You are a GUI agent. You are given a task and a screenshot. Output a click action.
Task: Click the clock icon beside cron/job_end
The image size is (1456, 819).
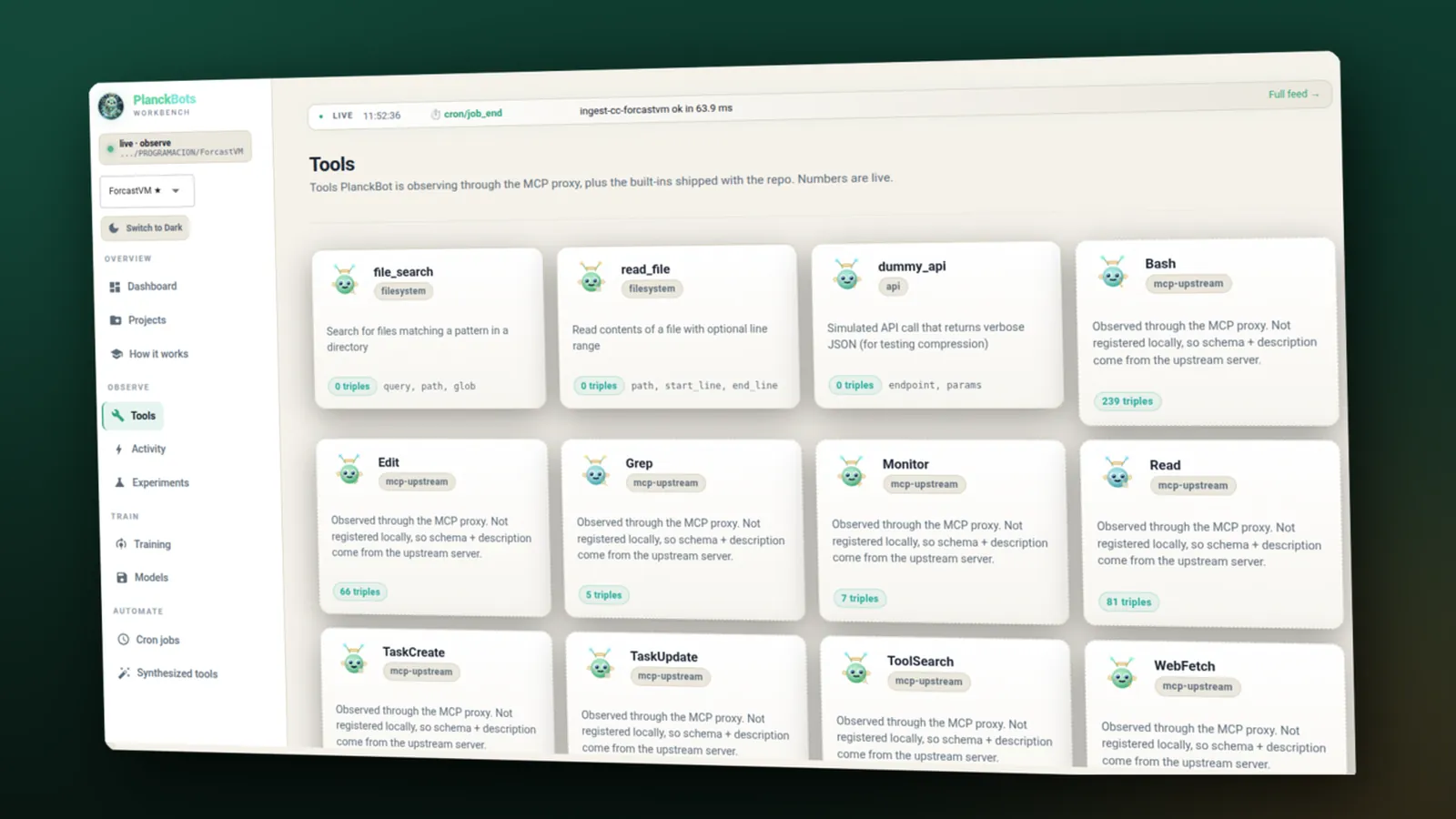pos(436,115)
